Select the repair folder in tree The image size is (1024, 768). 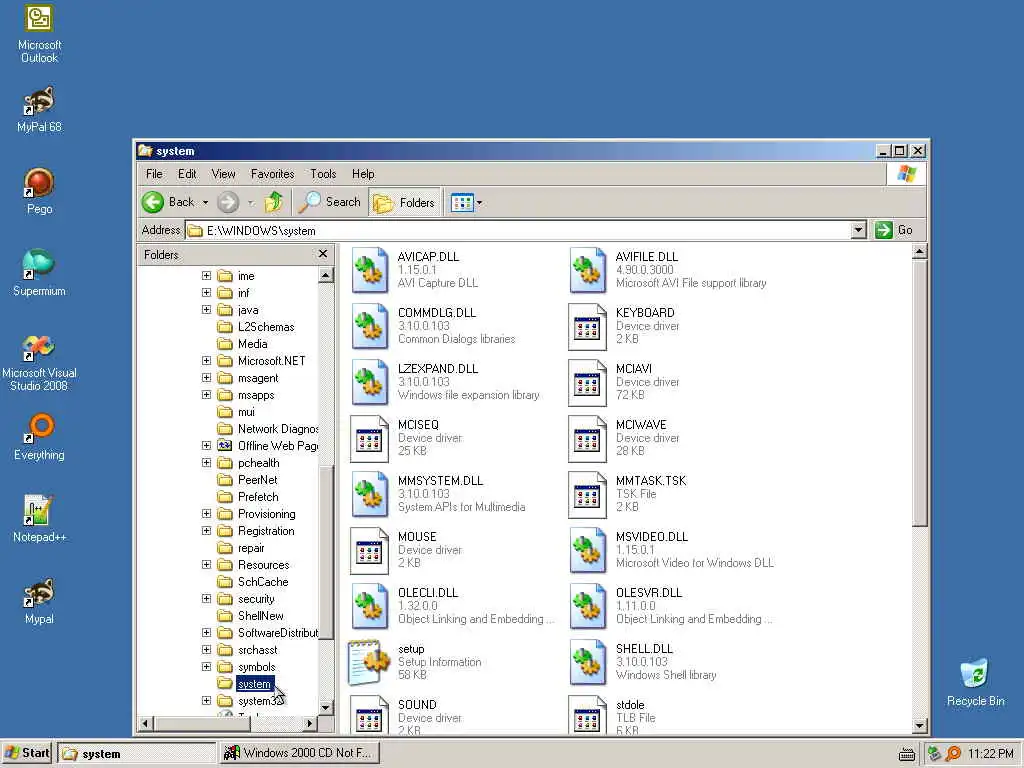[x=251, y=547]
